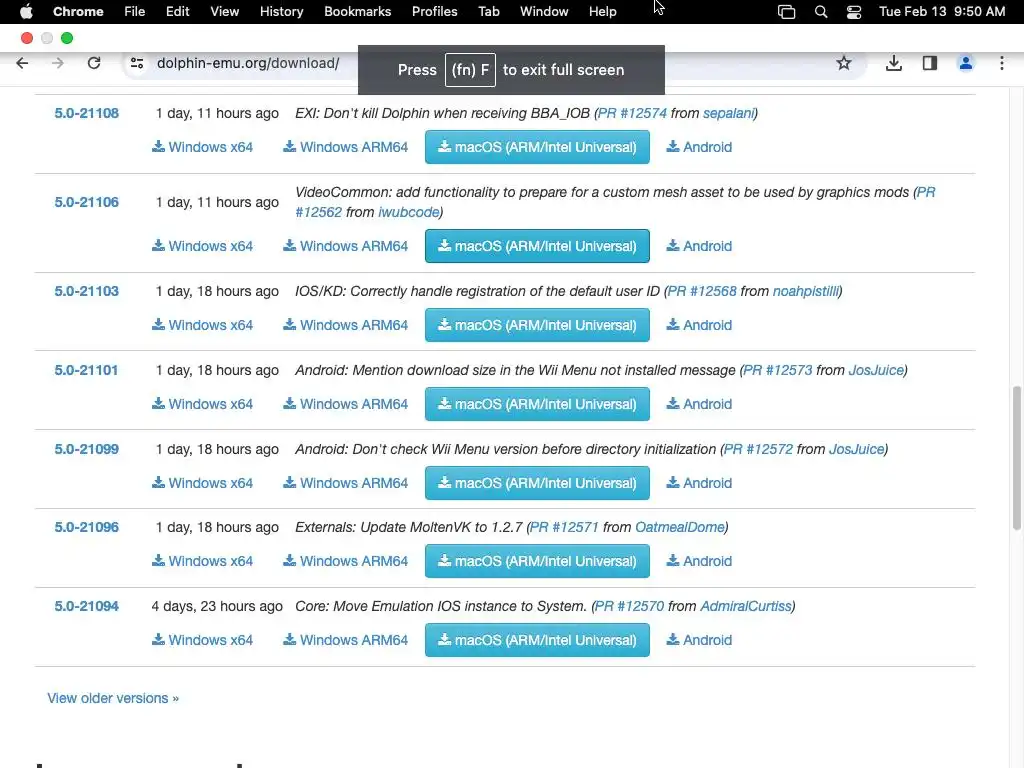Download macOS build for 5.0-21096
Image resolution: width=1024 pixels, height=768 pixels.
537,561
